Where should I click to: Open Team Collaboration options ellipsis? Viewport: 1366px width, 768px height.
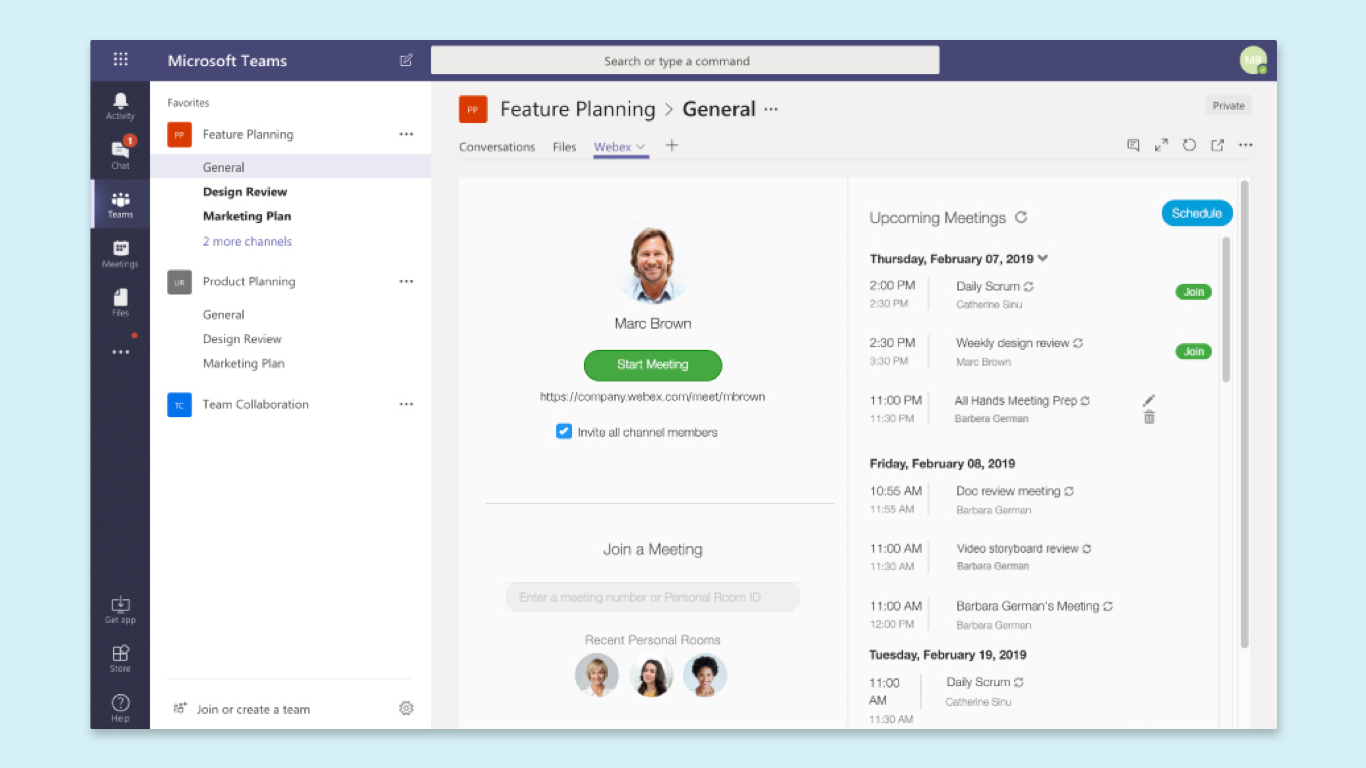[x=406, y=404]
